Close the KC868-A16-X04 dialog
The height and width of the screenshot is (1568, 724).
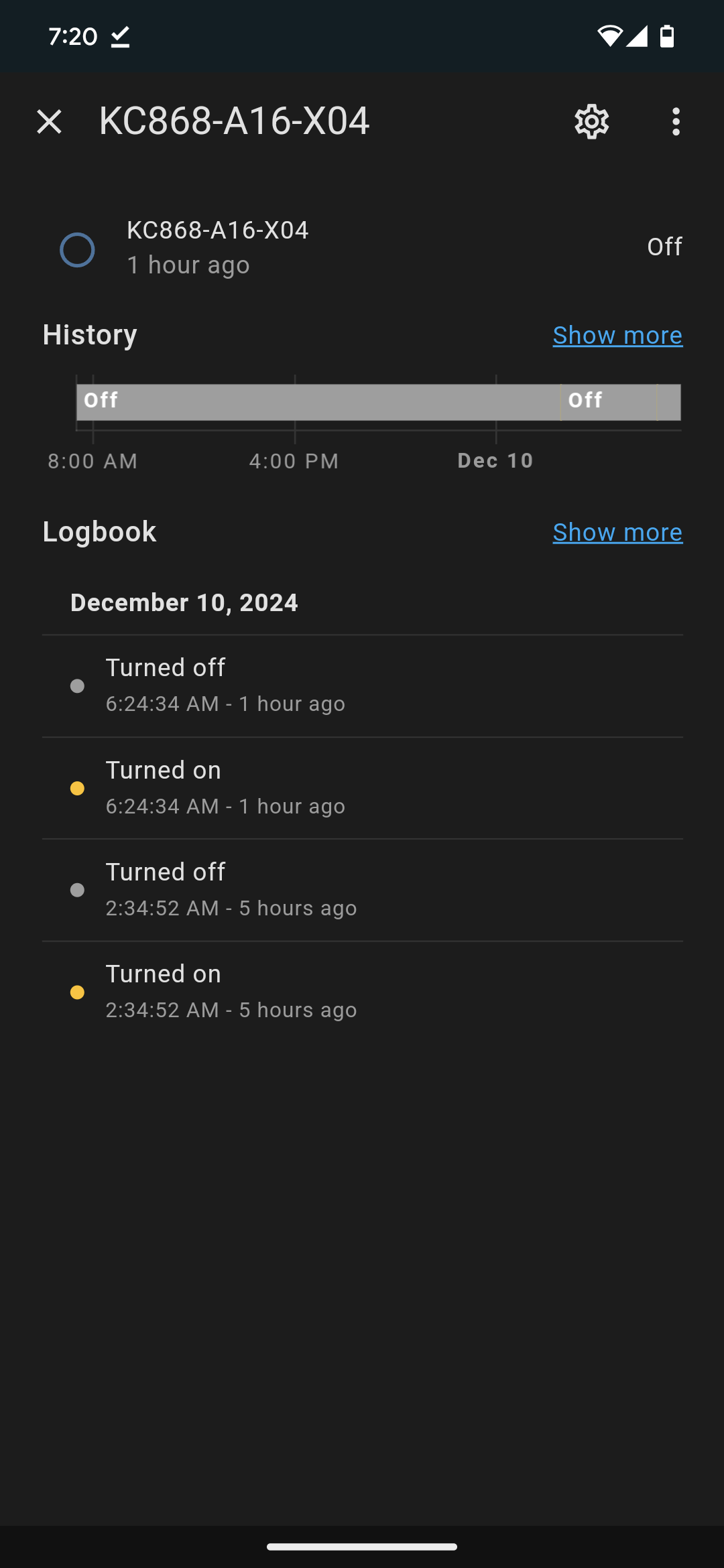point(50,122)
